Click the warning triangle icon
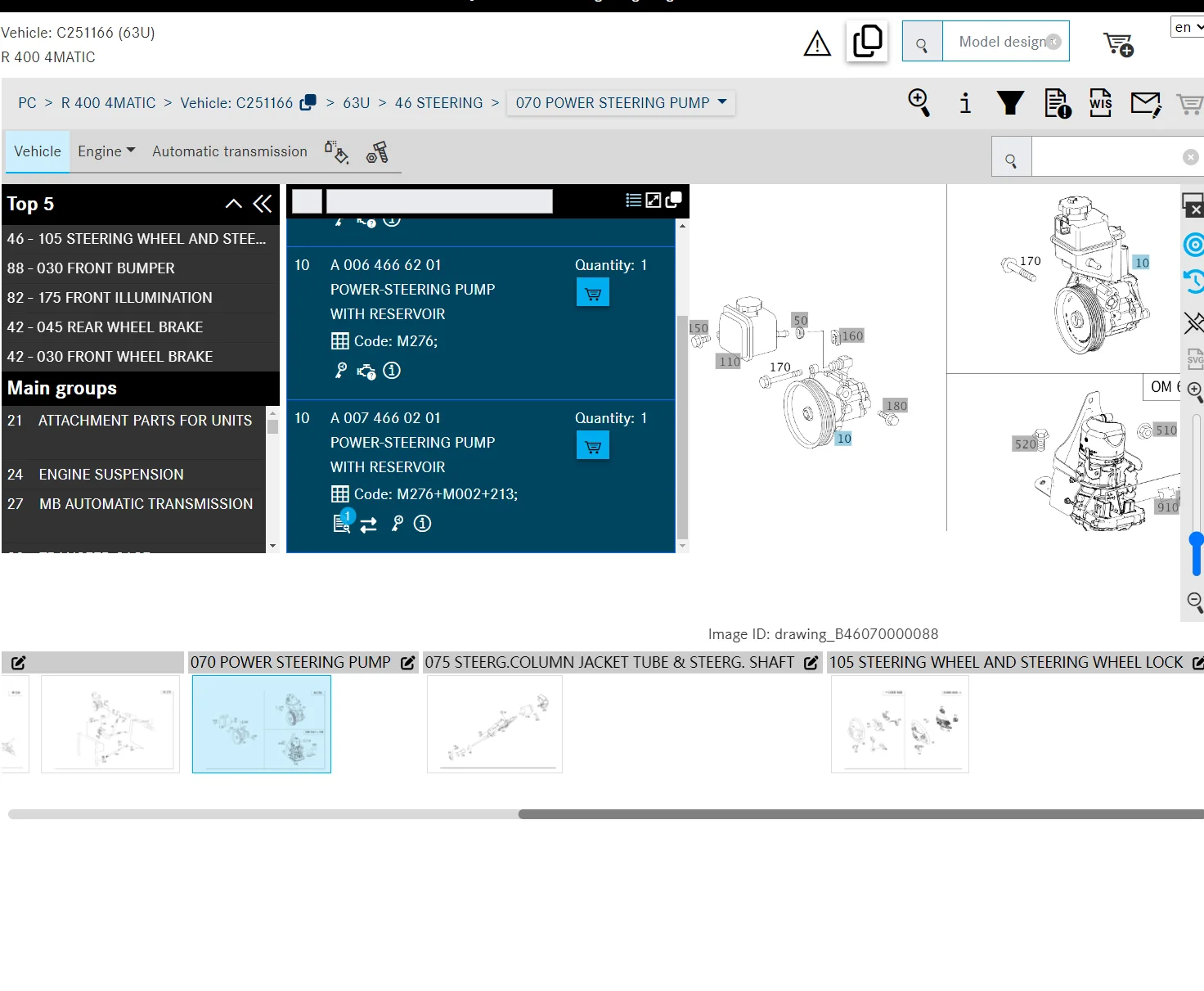This screenshot has width=1204, height=991. (x=817, y=43)
